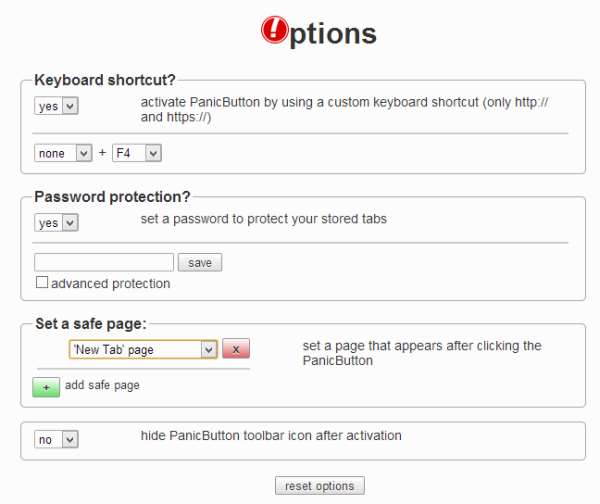Remove the safe page with red x button

(x=235, y=349)
